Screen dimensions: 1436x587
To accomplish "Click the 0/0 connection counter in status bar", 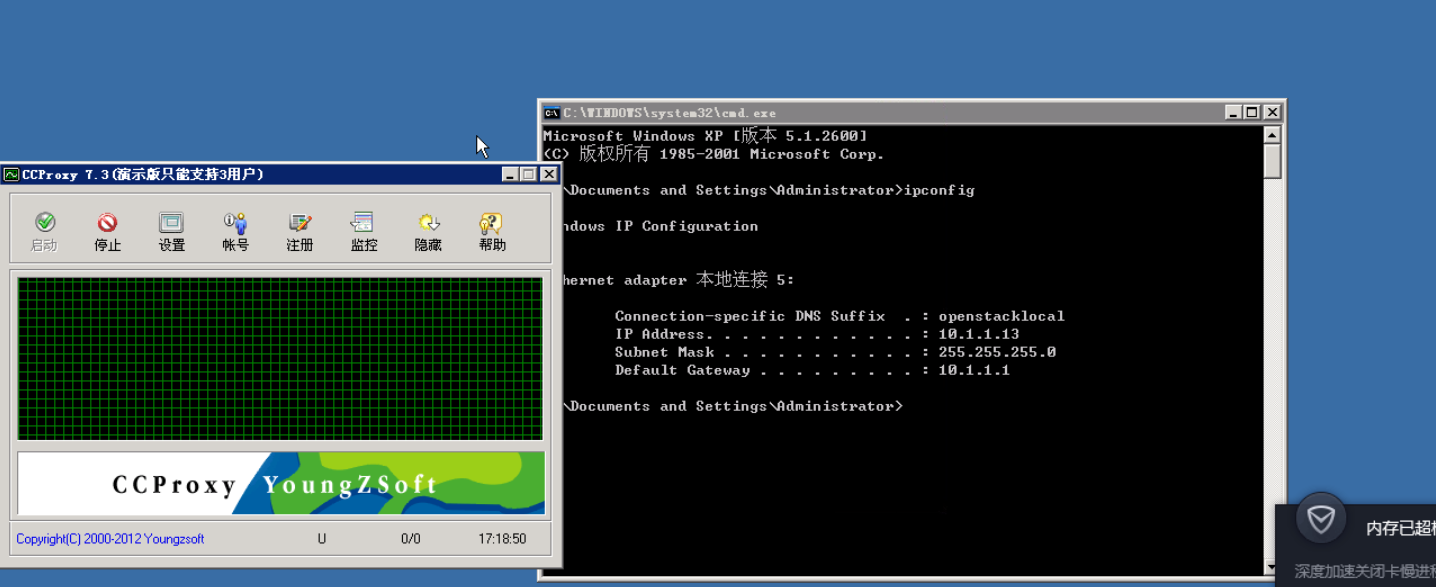I will tap(411, 539).
